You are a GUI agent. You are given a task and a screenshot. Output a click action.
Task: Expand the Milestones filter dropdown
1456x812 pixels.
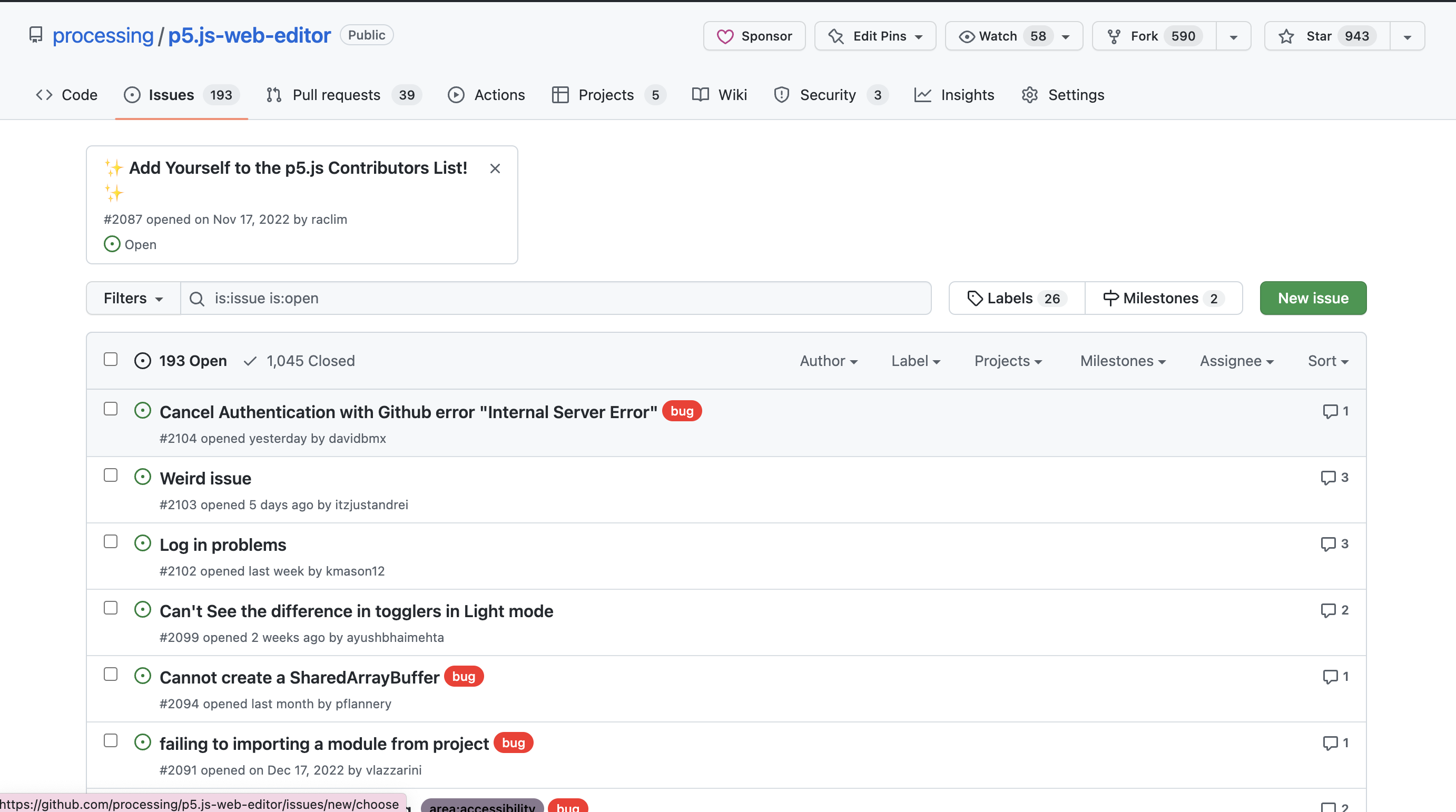(1123, 361)
